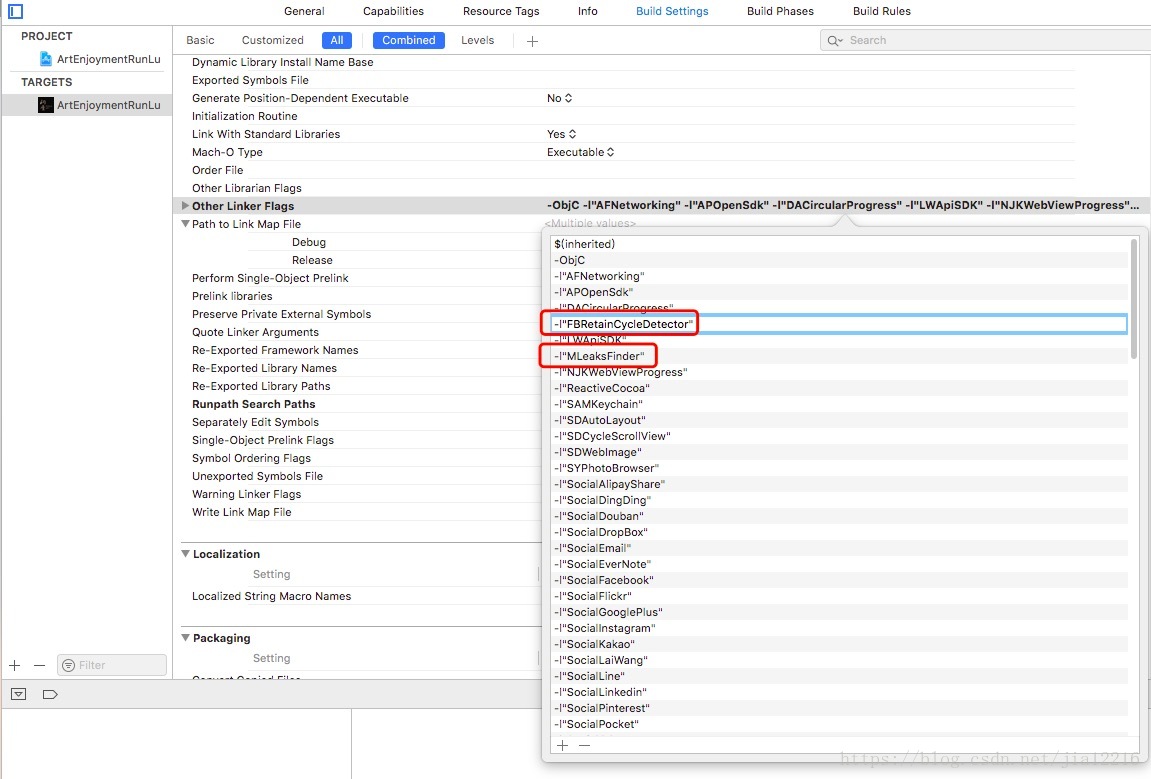Screen dimensions: 1151x779
Task: Select the Other Librarian Flags setting
Action: tap(247, 189)
